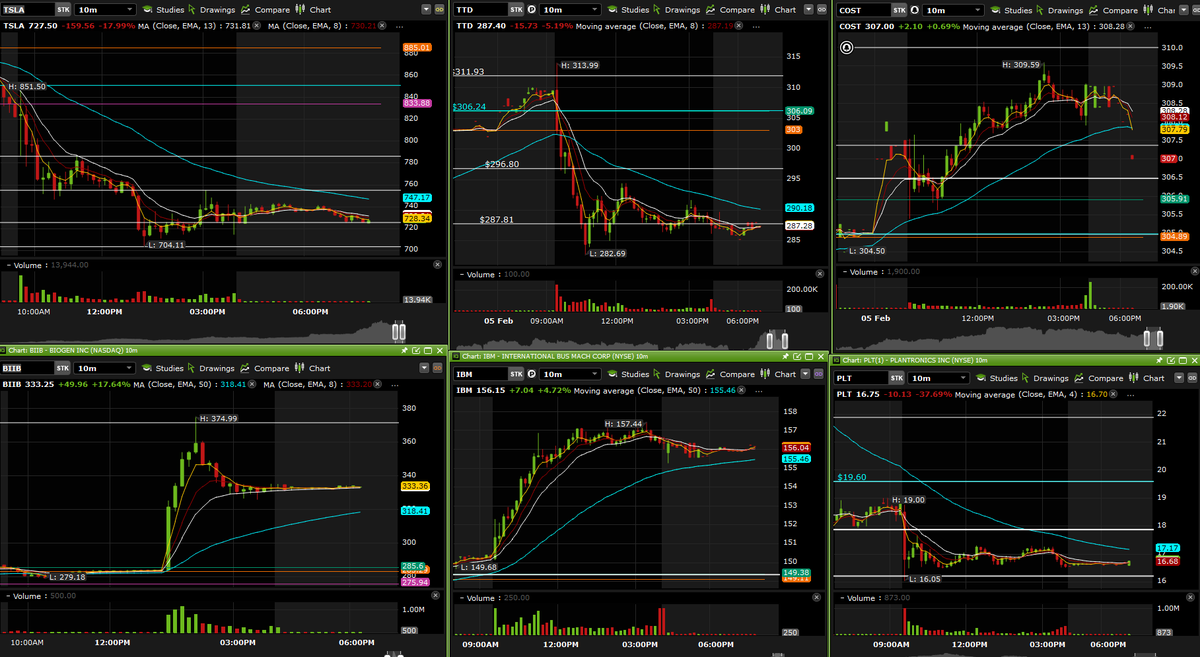The height and width of the screenshot is (657, 1200).
Task: Open Drawings on the IBM chart
Action: 677,374
